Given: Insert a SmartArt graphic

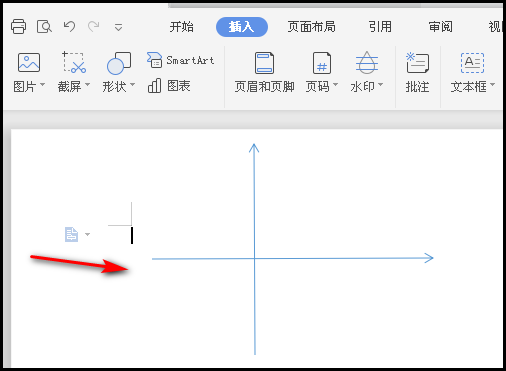Looking at the screenshot, I should [x=180, y=60].
